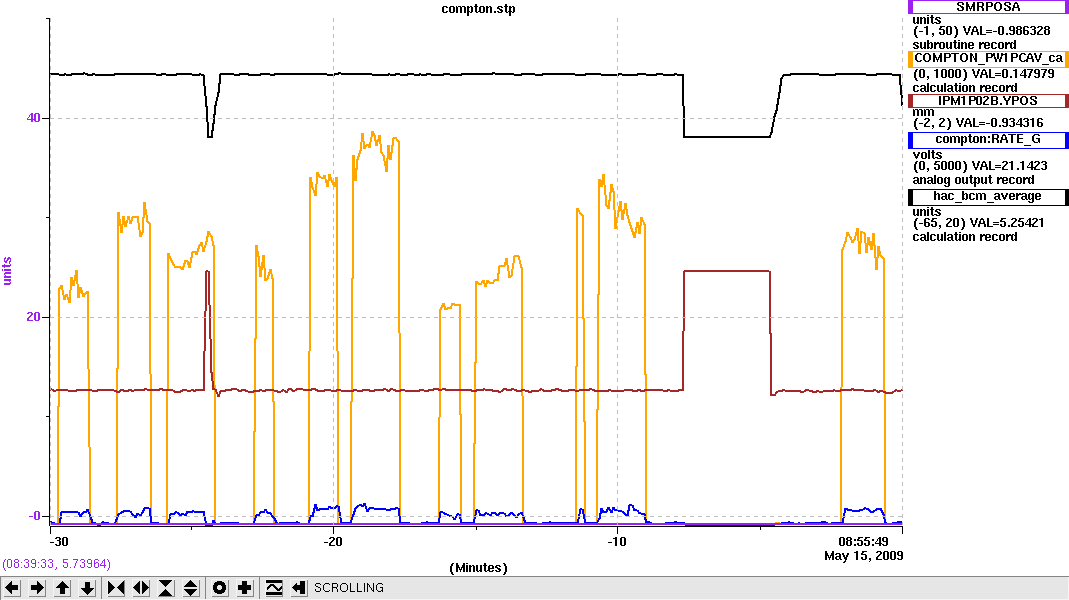Viewport: 1069px width, 600px height.
Task: Click the red IPM1P02B.YPOS plateau on the graph
Action: (727, 271)
